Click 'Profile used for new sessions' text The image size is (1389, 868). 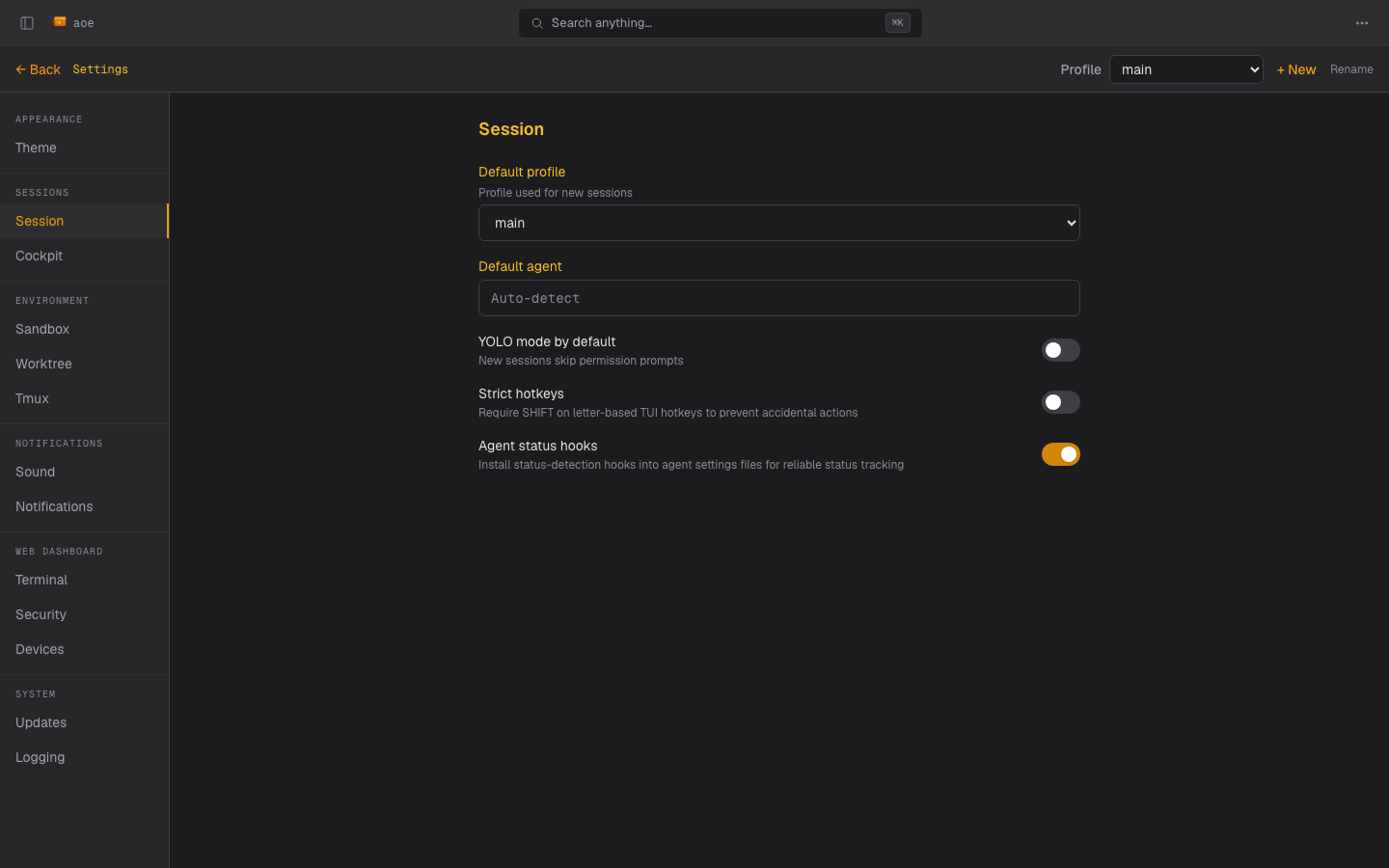[x=556, y=193]
